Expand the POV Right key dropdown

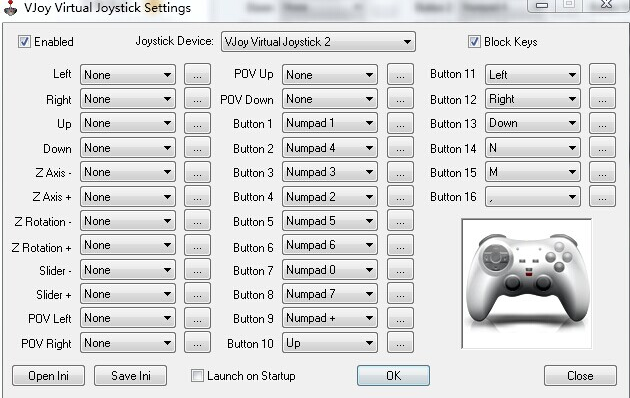tap(128, 343)
